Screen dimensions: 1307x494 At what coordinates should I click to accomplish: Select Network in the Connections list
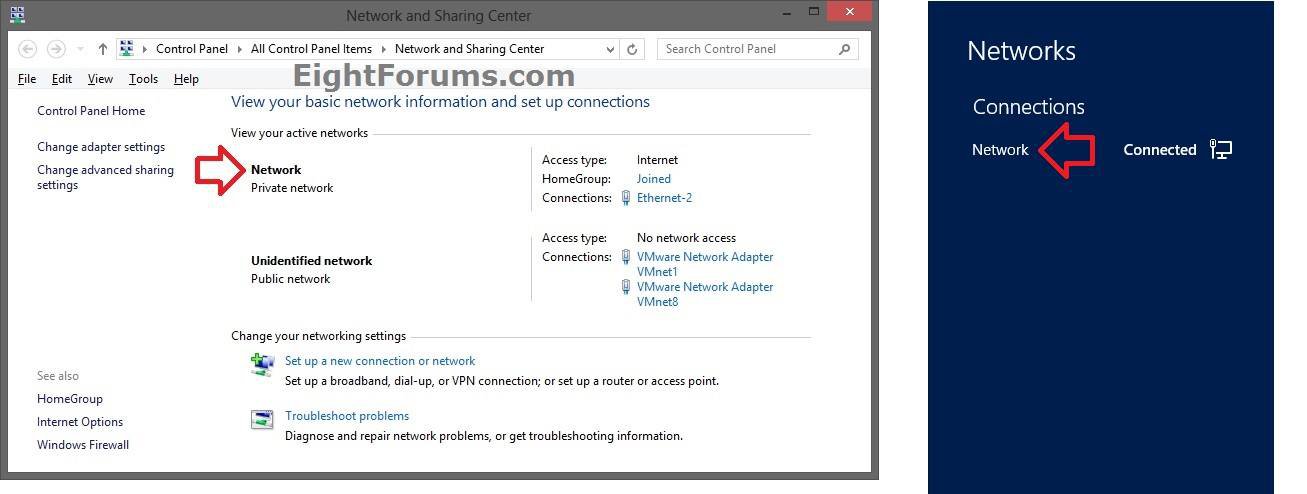(x=1000, y=150)
